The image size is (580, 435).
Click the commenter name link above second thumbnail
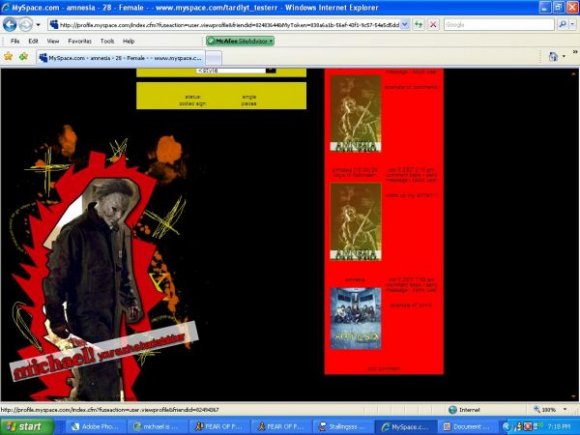pos(355,172)
